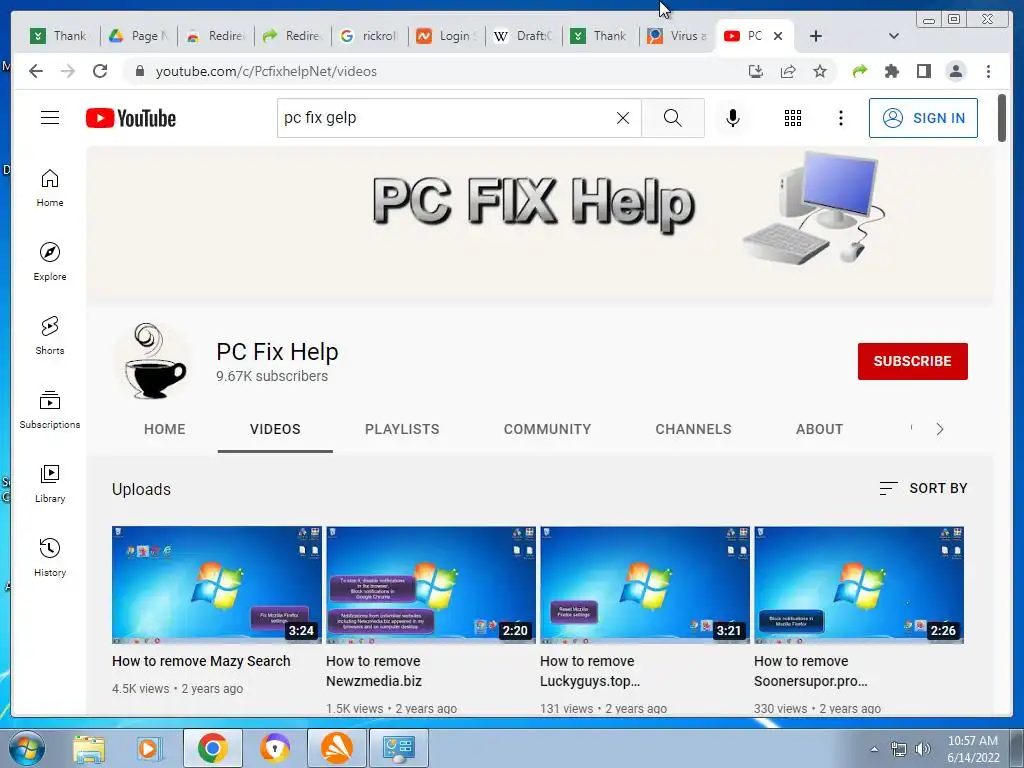
Task: Click the search magnifier button
Action: 673,118
